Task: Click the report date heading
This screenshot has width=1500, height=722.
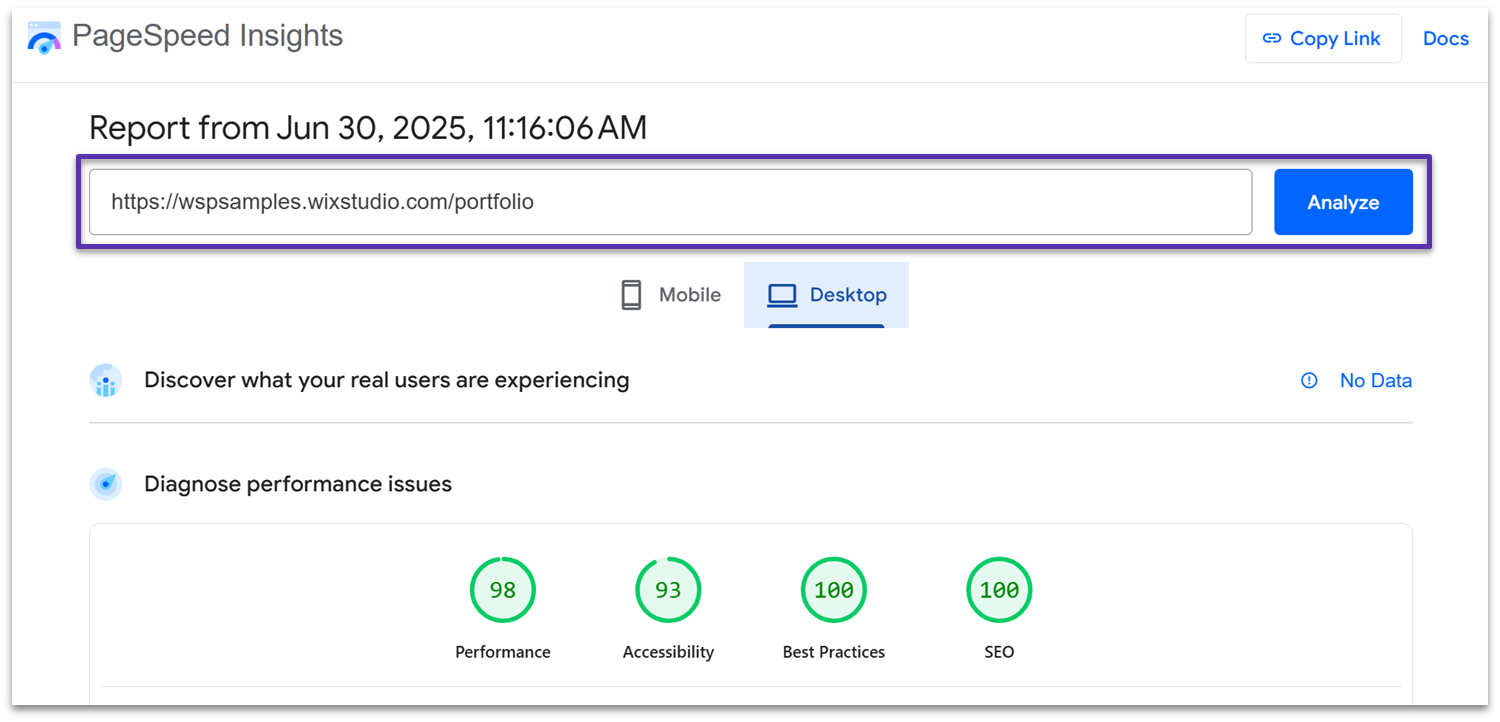Action: point(368,128)
